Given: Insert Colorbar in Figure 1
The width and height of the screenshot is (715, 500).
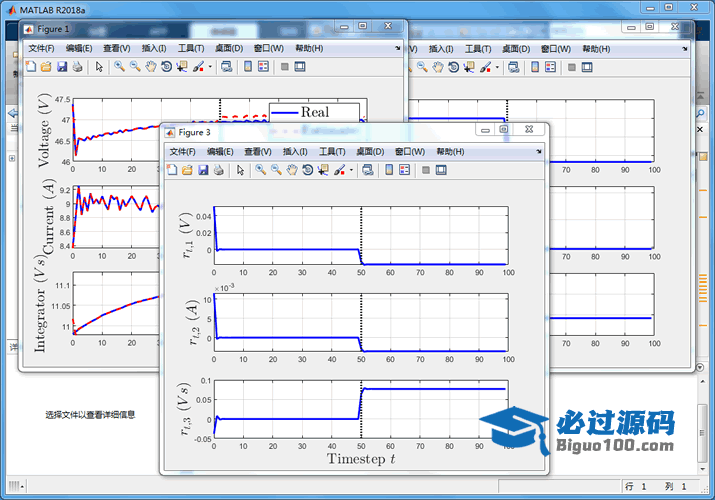Looking at the screenshot, I should [248, 67].
